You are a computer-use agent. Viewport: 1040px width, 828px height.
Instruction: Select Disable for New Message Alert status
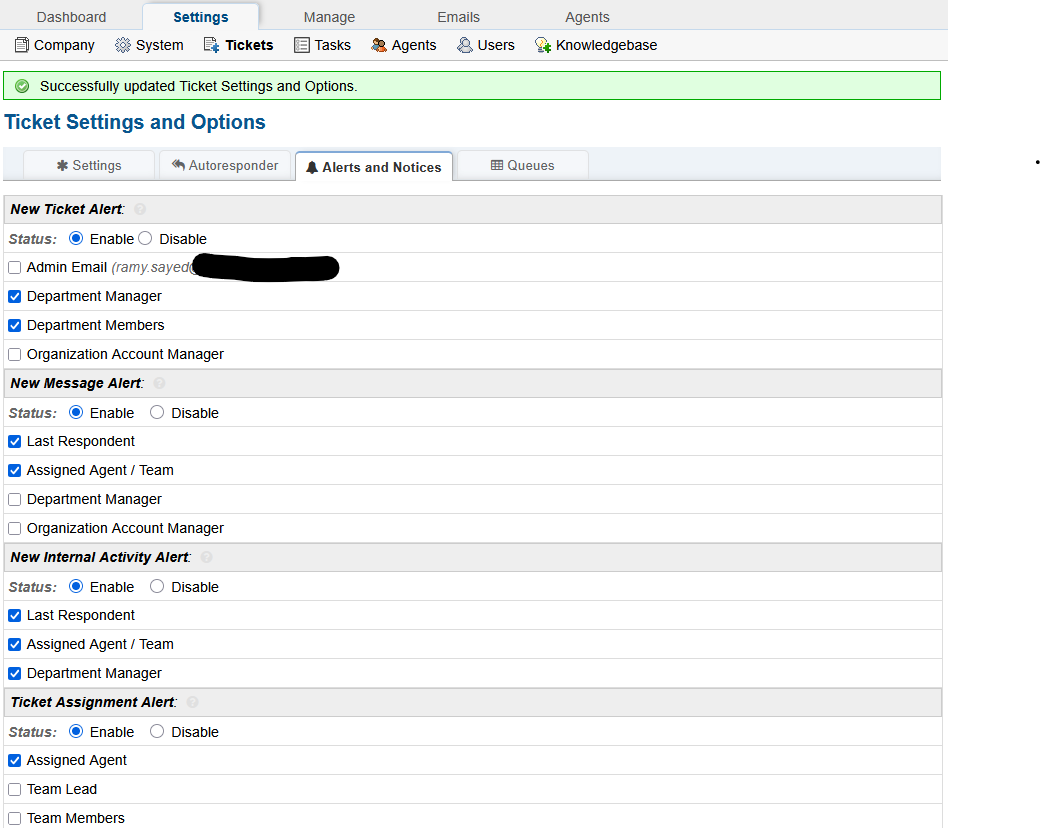pos(157,413)
